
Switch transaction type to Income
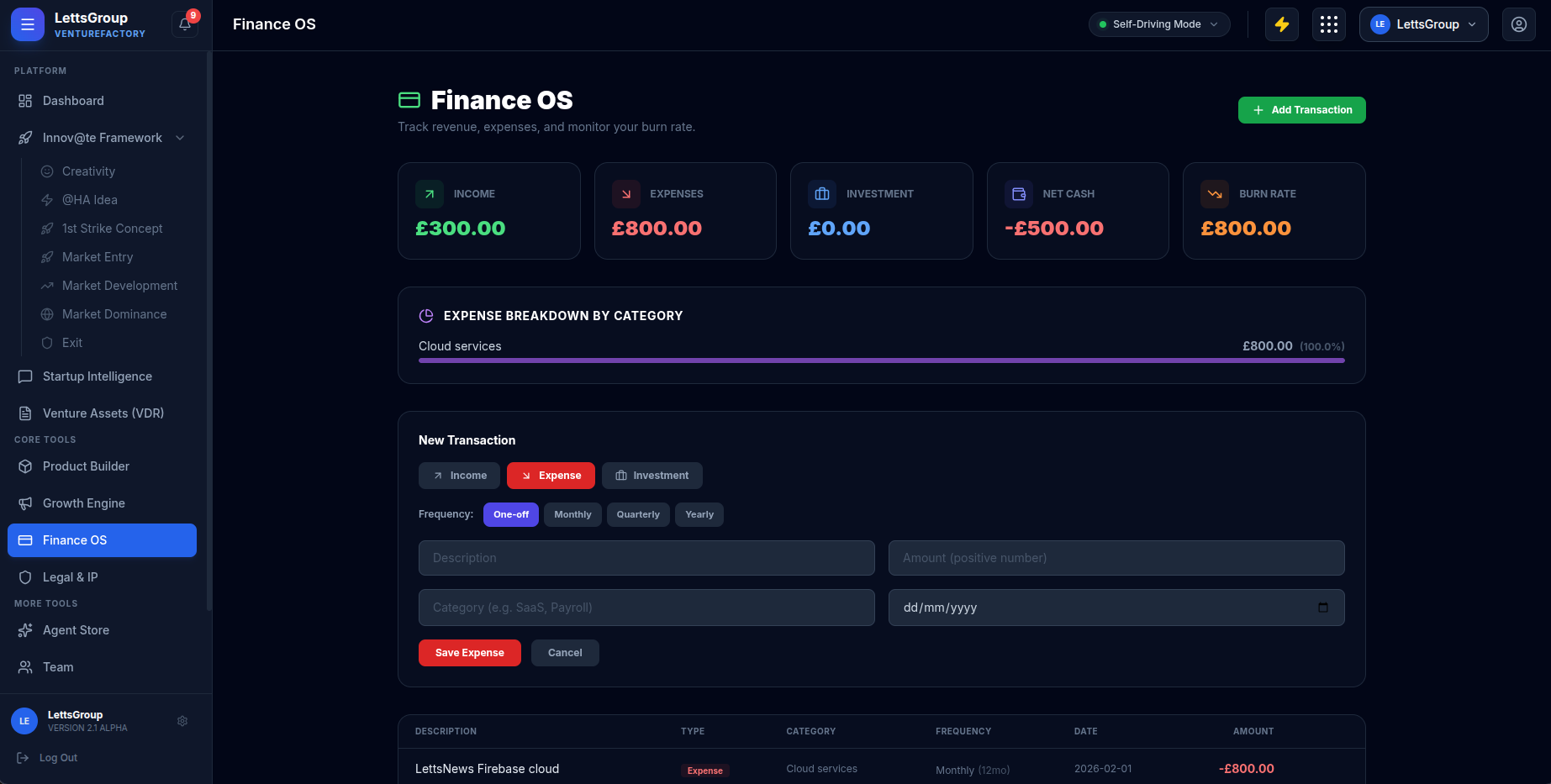459,476
